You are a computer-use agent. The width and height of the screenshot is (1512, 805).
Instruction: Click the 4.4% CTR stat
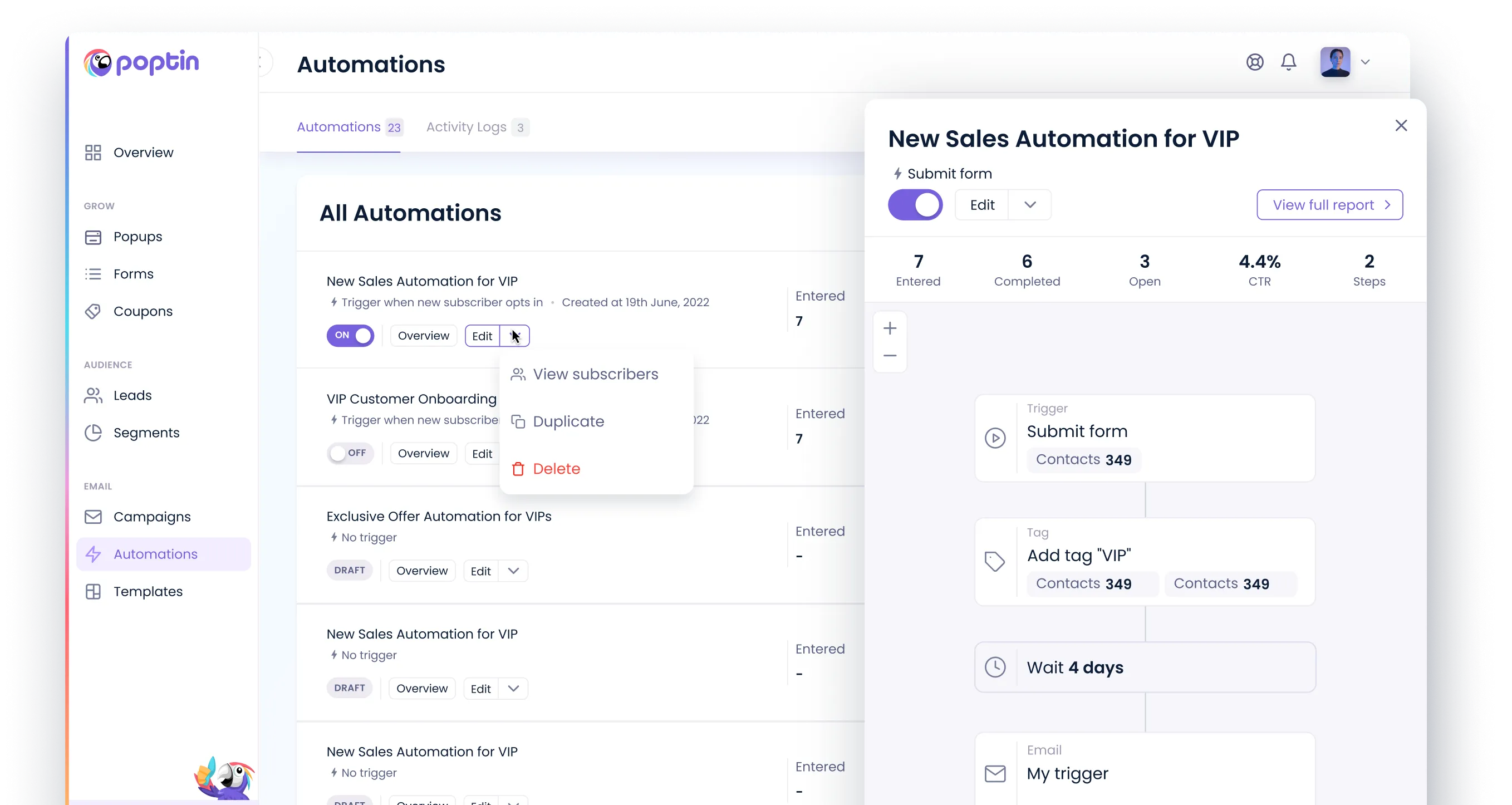pyautogui.click(x=1260, y=270)
